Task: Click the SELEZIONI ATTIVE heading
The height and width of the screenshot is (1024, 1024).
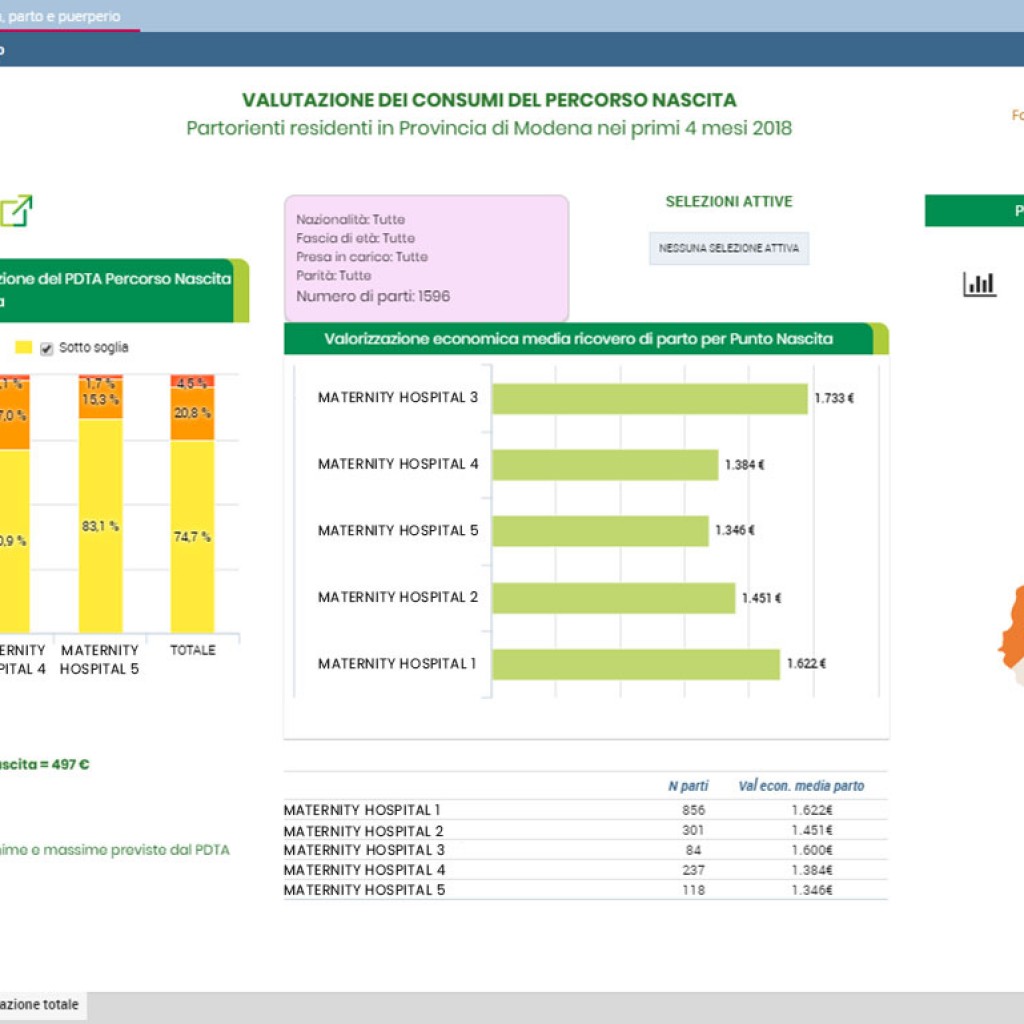Action: click(729, 202)
